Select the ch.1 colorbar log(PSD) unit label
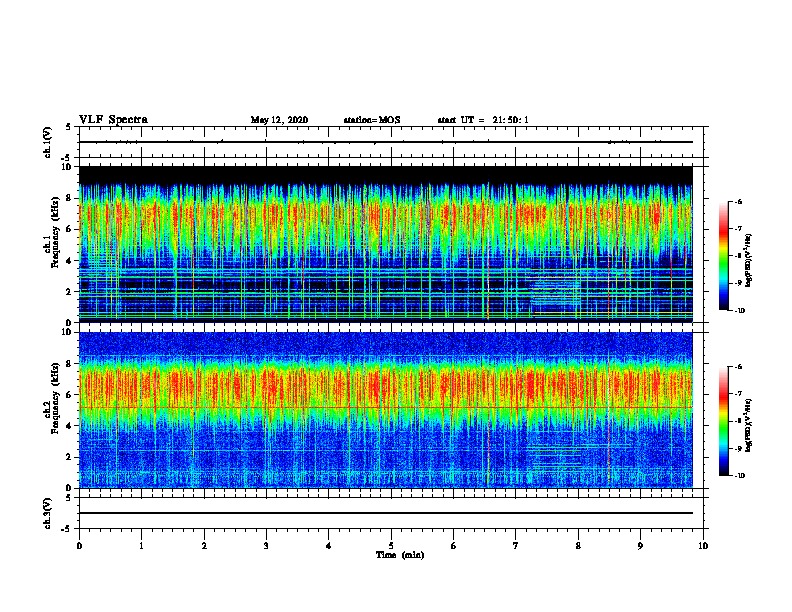 (748, 260)
